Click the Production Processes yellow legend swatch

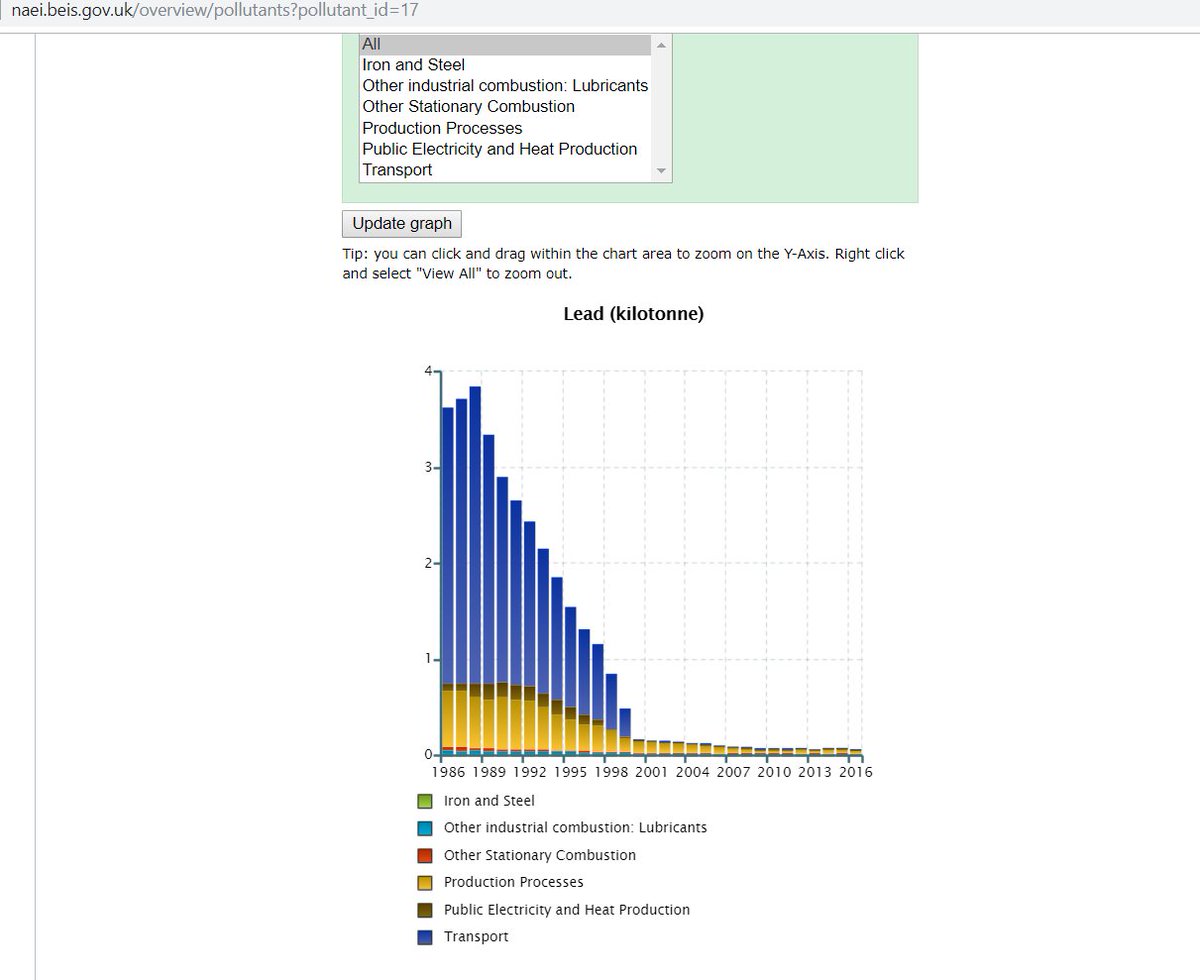[425, 883]
